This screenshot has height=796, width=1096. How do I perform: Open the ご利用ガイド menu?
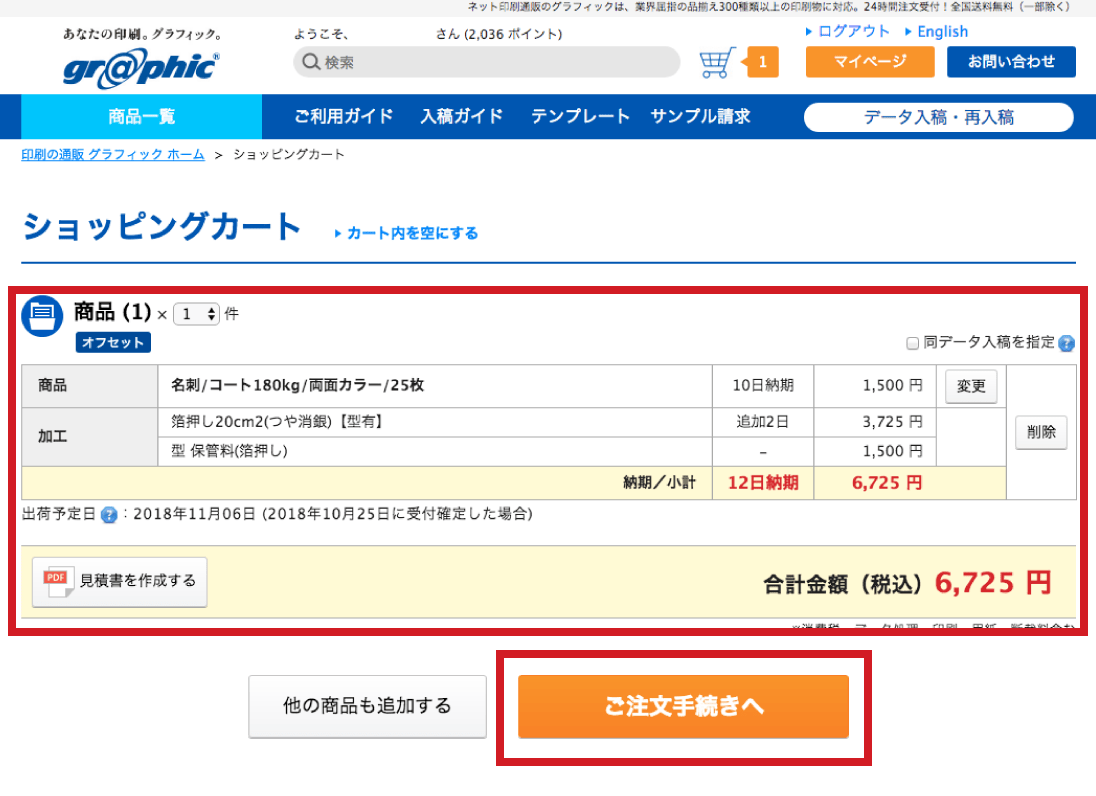coord(343,117)
